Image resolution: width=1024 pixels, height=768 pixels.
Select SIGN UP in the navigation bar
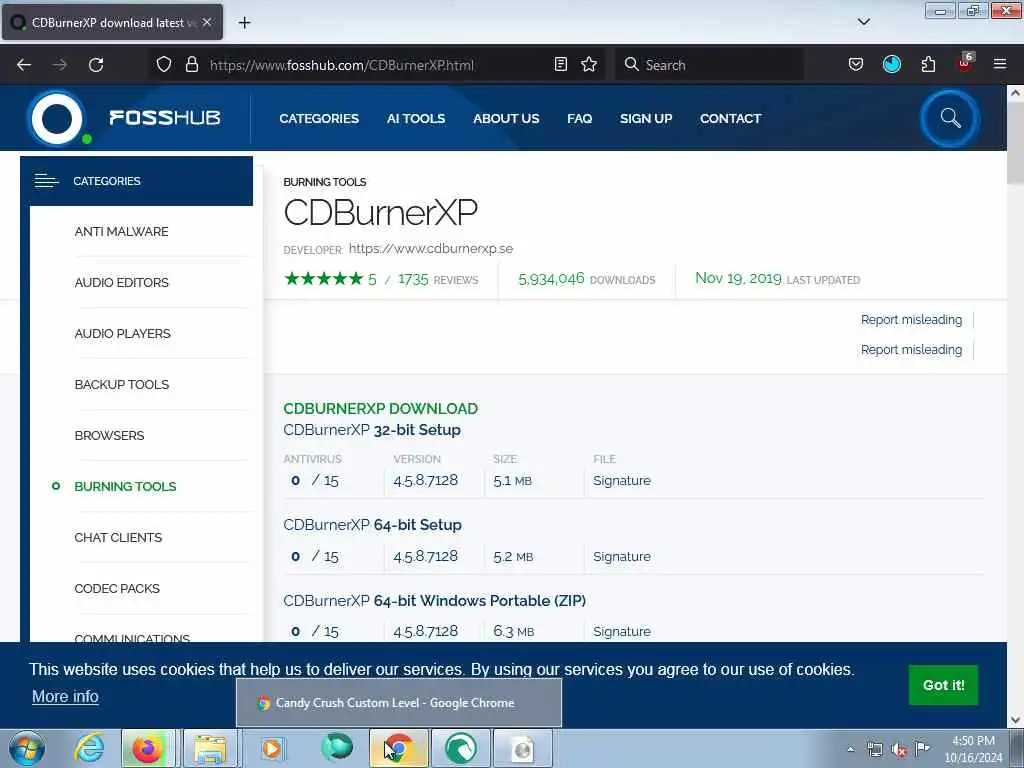pos(646,118)
